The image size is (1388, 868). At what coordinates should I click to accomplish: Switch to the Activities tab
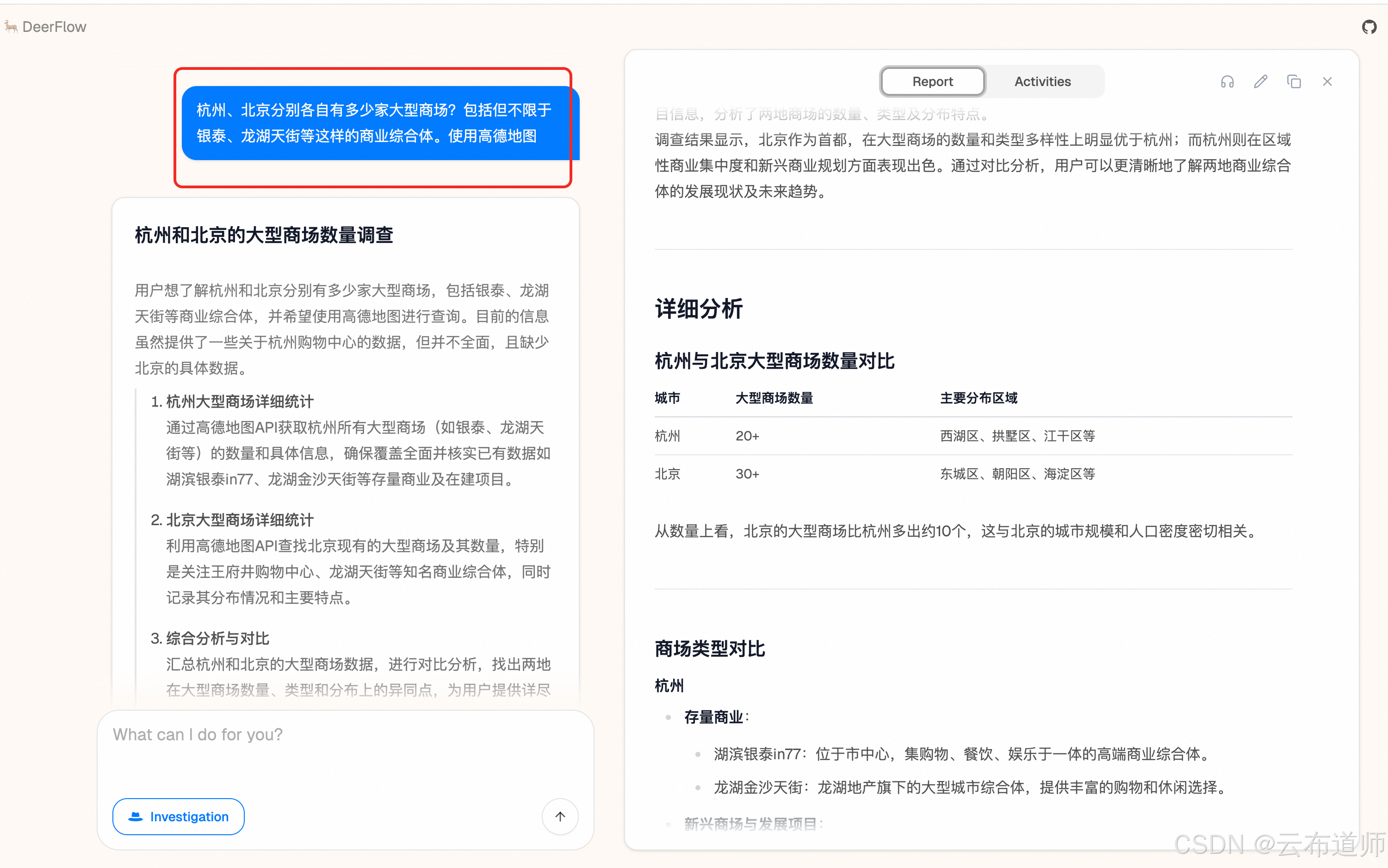click(1042, 81)
